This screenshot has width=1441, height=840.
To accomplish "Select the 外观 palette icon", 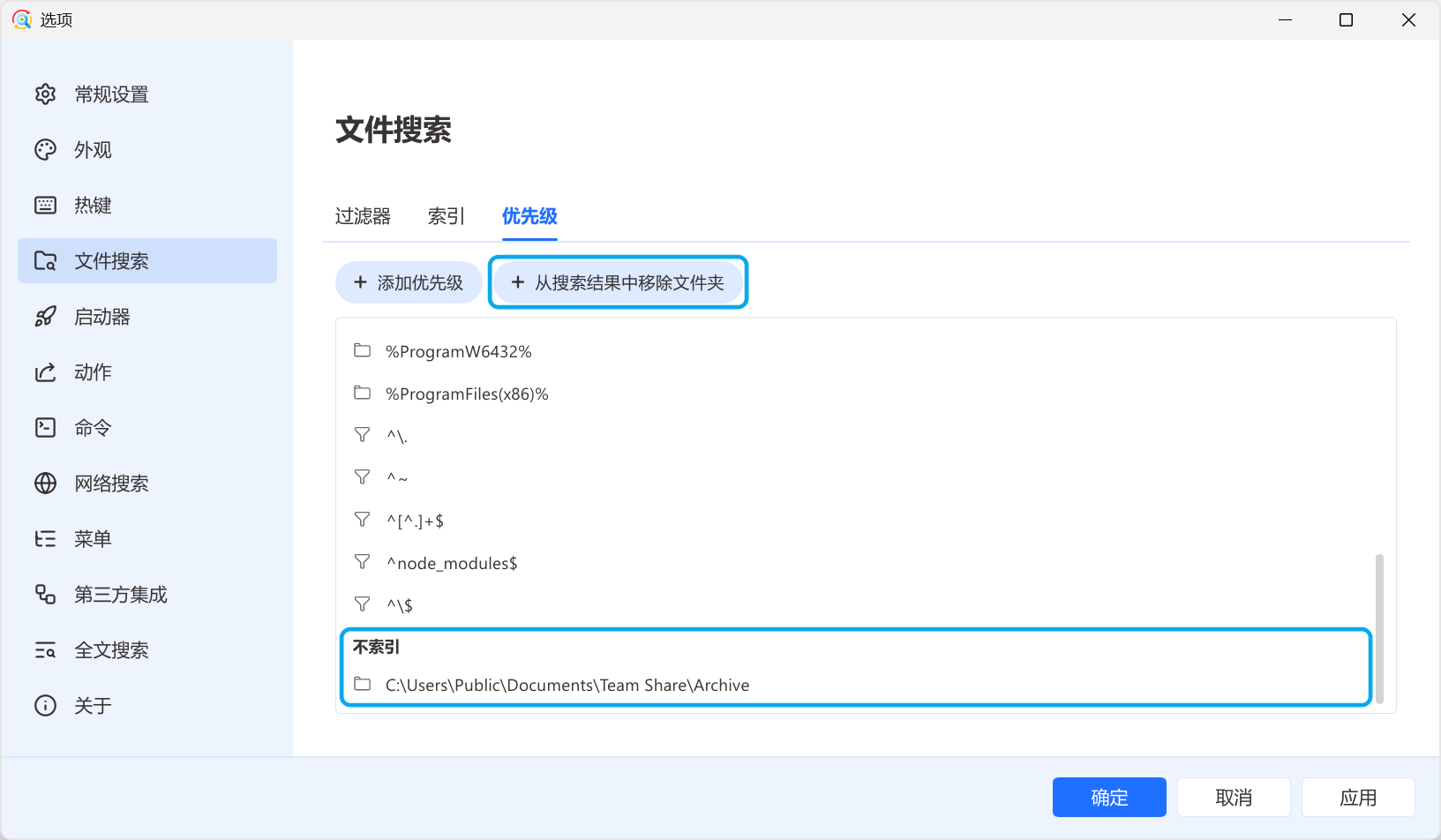I will click(45, 150).
